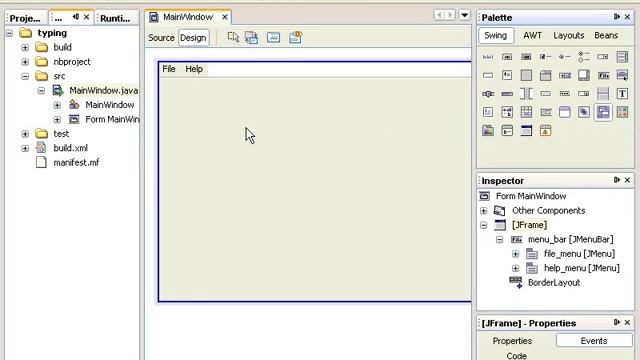The width and height of the screenshot is (640, 360).
Task: Show the Properties tab in properties panel
Action: pyautogui.click(x=512, y=341)
